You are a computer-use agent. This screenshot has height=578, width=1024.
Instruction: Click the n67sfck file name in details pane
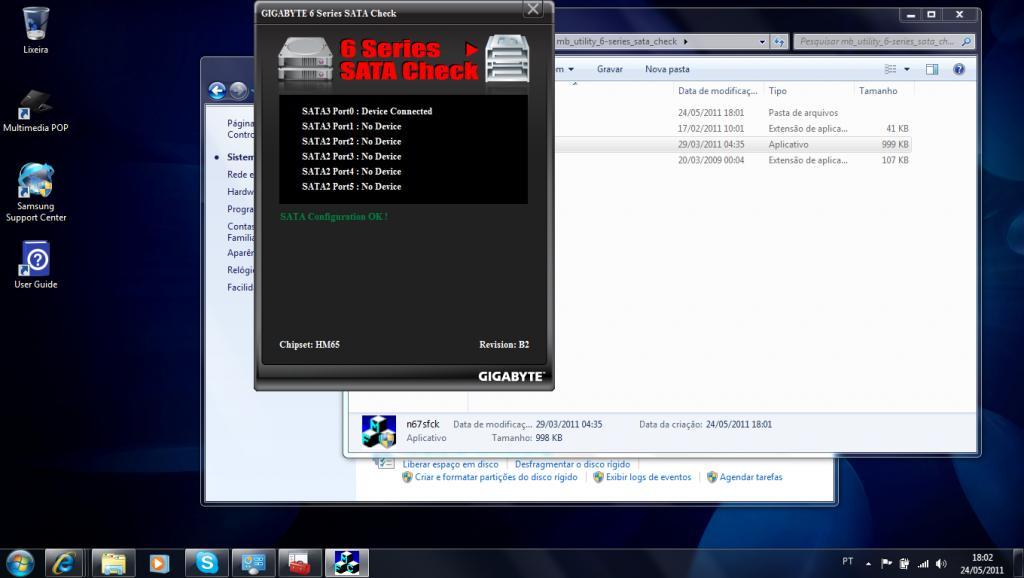(x=423, y=425)
